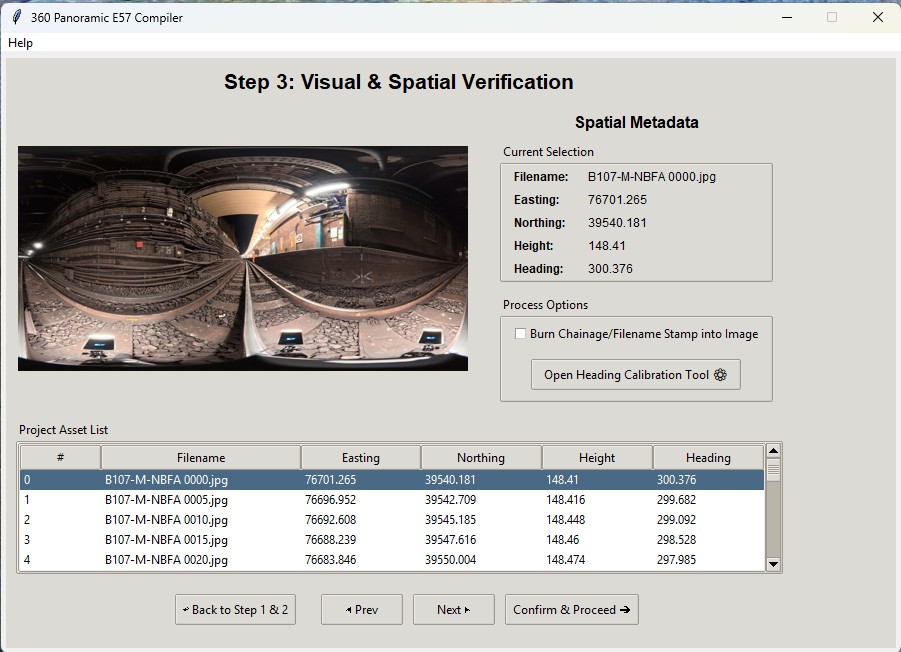The image size is (901, 652).
Task: Click Heading value 300.376 in Current Selection
Action: point(610,269)
